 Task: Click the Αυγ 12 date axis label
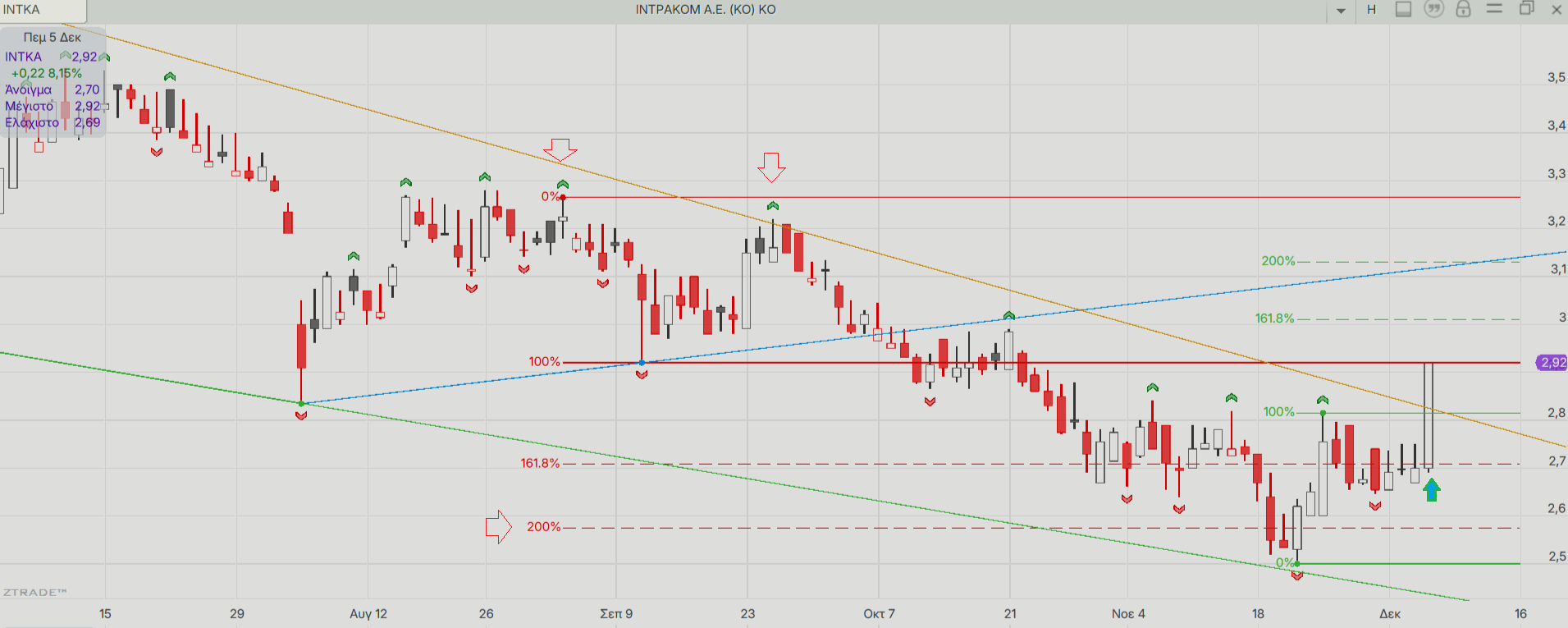pyautogui.click(x=368, y=613)
